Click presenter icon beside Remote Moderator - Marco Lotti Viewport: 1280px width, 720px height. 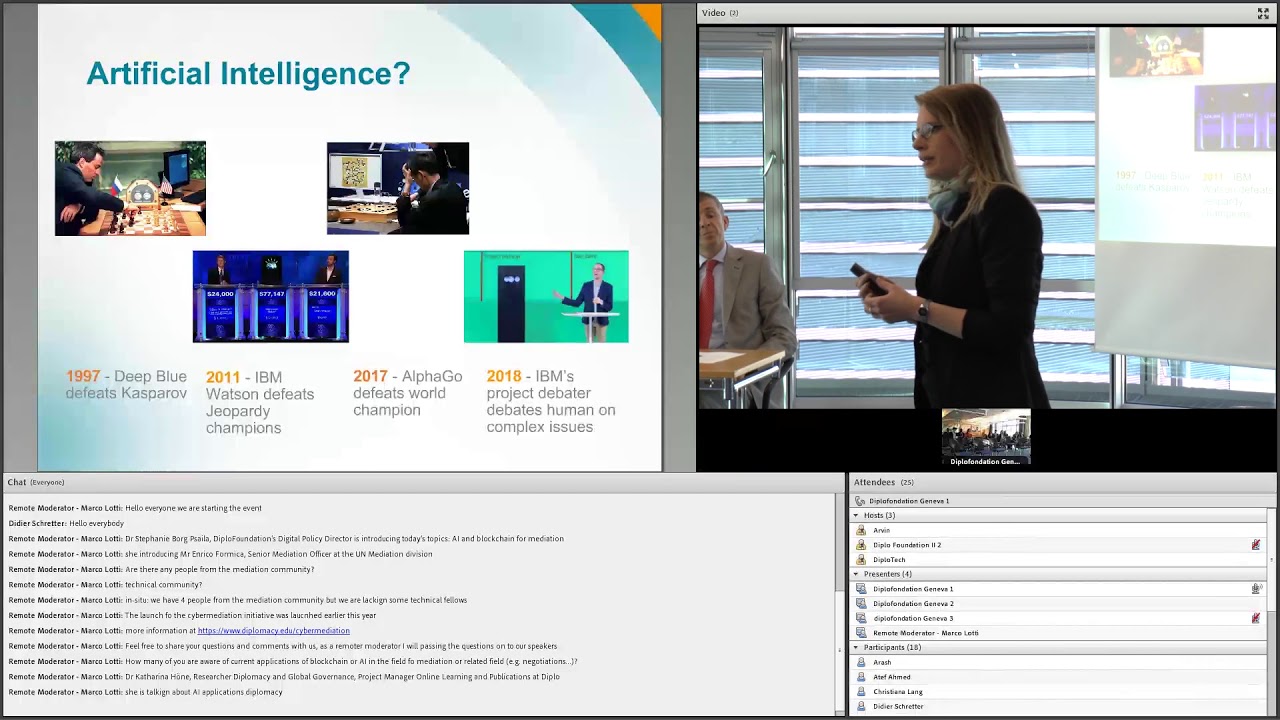861,633
